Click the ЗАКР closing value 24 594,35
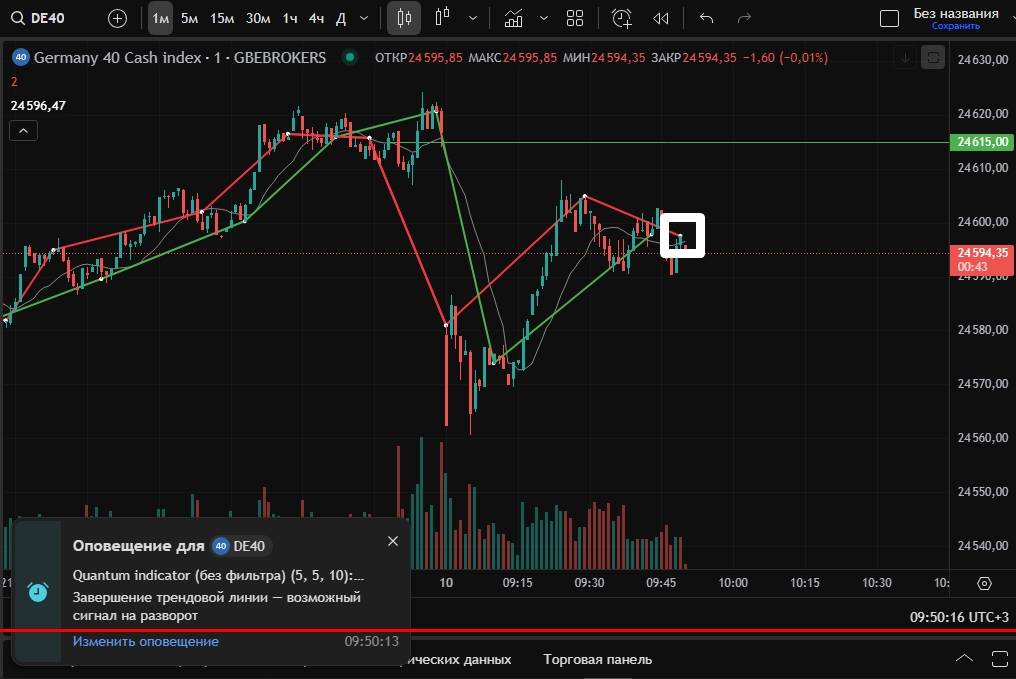1016x679 pixels. (x=710, y=58)
